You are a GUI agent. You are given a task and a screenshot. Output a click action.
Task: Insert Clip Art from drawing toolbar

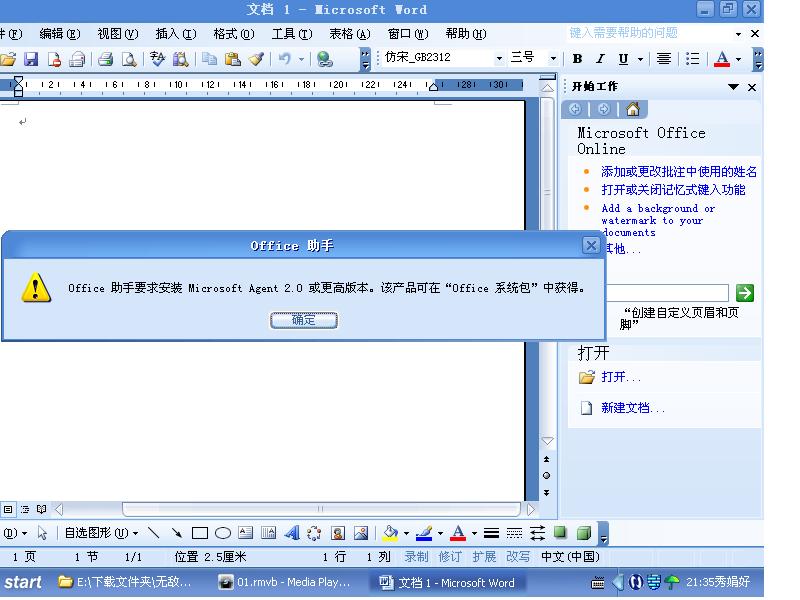[338, 533]
